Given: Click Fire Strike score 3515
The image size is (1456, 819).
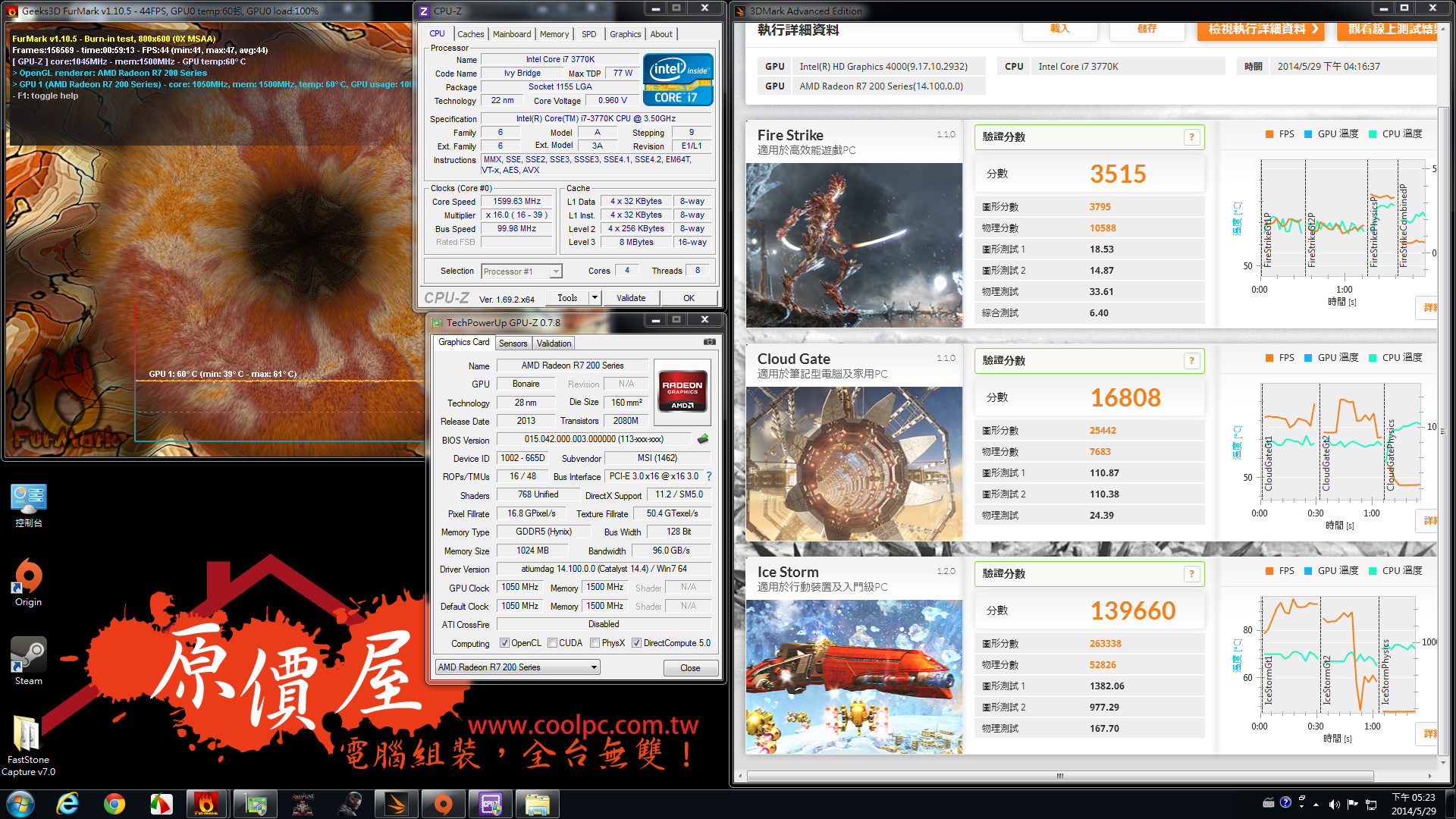Looking at the screenshot, I should click(1118, 174).
